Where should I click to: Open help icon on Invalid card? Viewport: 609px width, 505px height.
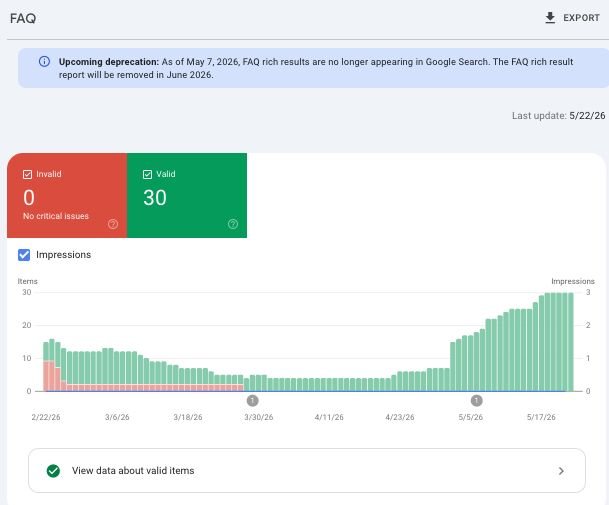(113, 224)
